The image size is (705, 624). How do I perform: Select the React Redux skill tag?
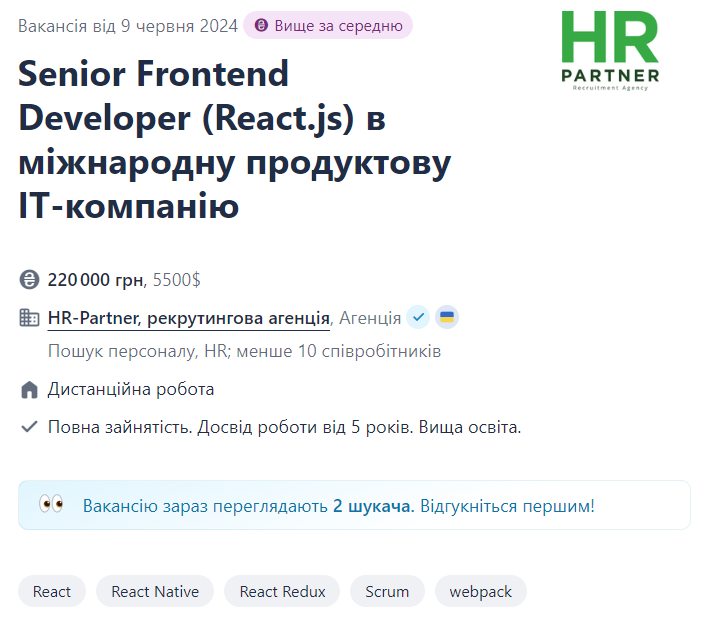pyautogui.click(x=282, y=592)
